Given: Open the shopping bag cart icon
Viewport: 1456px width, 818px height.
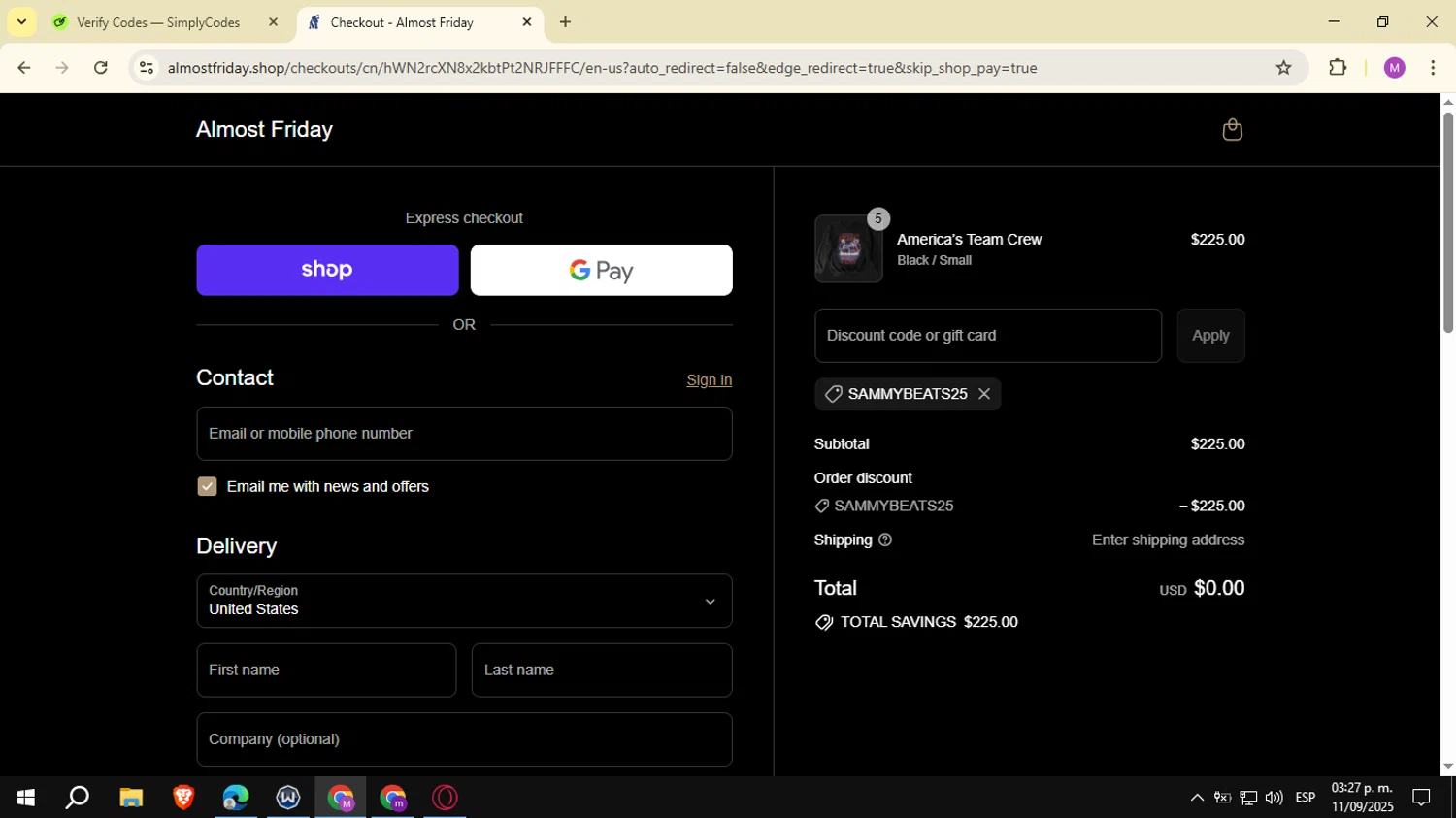Looking at the screenshot, I should (x=1232, y=130).
